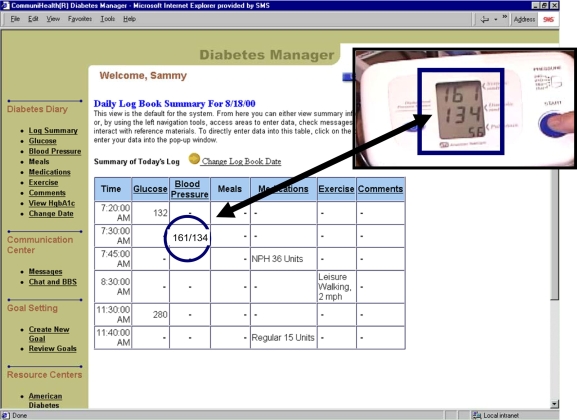This screenshot has height=420, width=577.
Task: Click the Meals sidebar item
Action: [x=39, y=161]
